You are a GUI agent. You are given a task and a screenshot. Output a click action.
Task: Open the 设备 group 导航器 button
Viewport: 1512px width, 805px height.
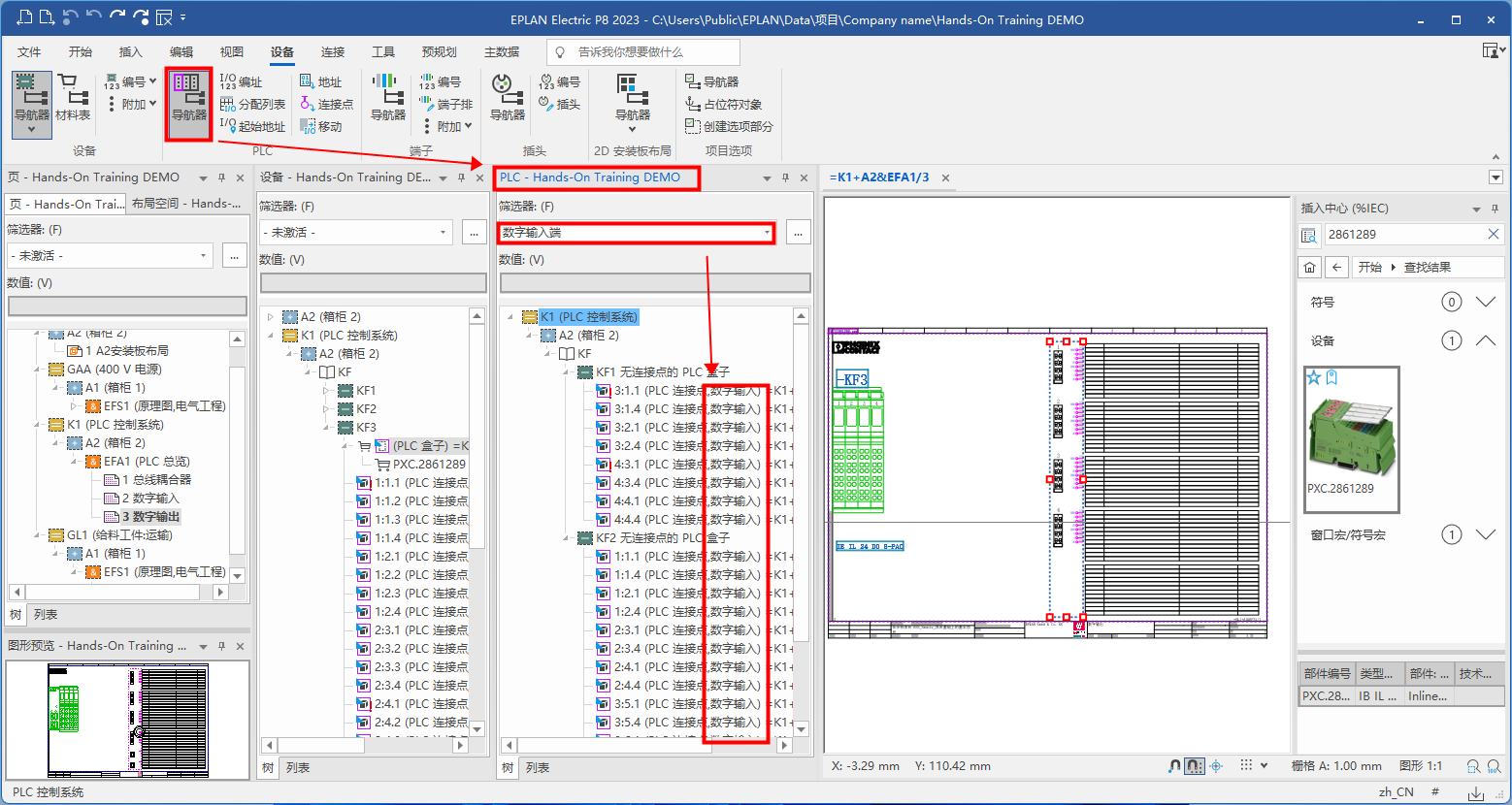pos(32,103)
